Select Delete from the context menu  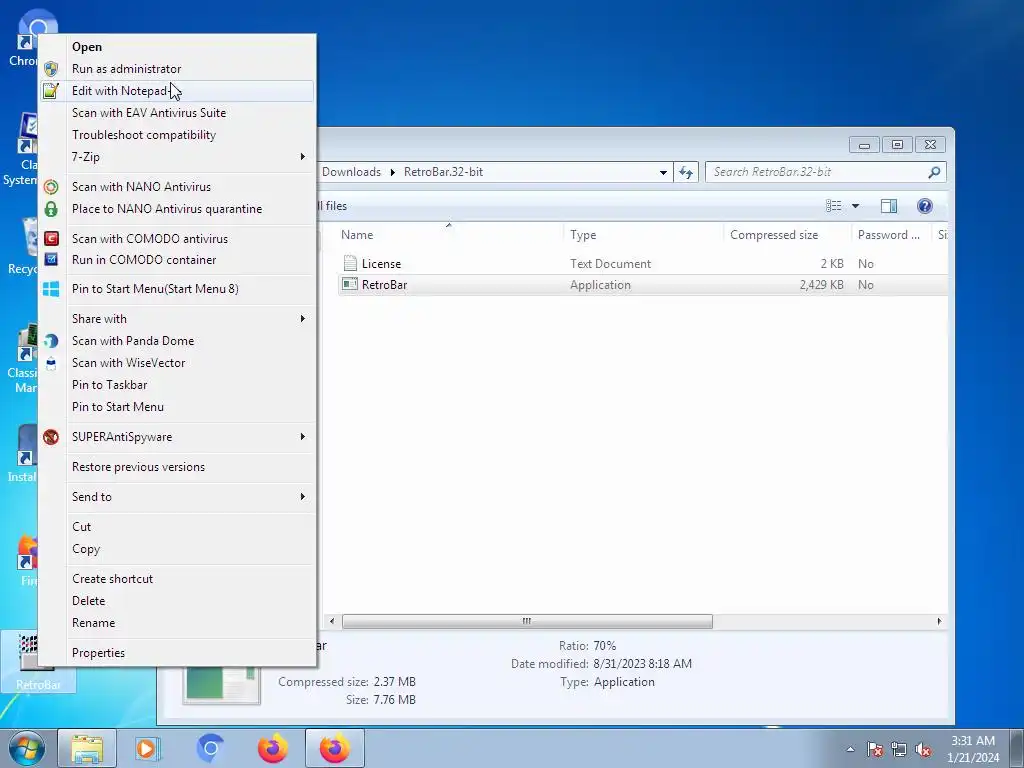click(x=88, y=601)
